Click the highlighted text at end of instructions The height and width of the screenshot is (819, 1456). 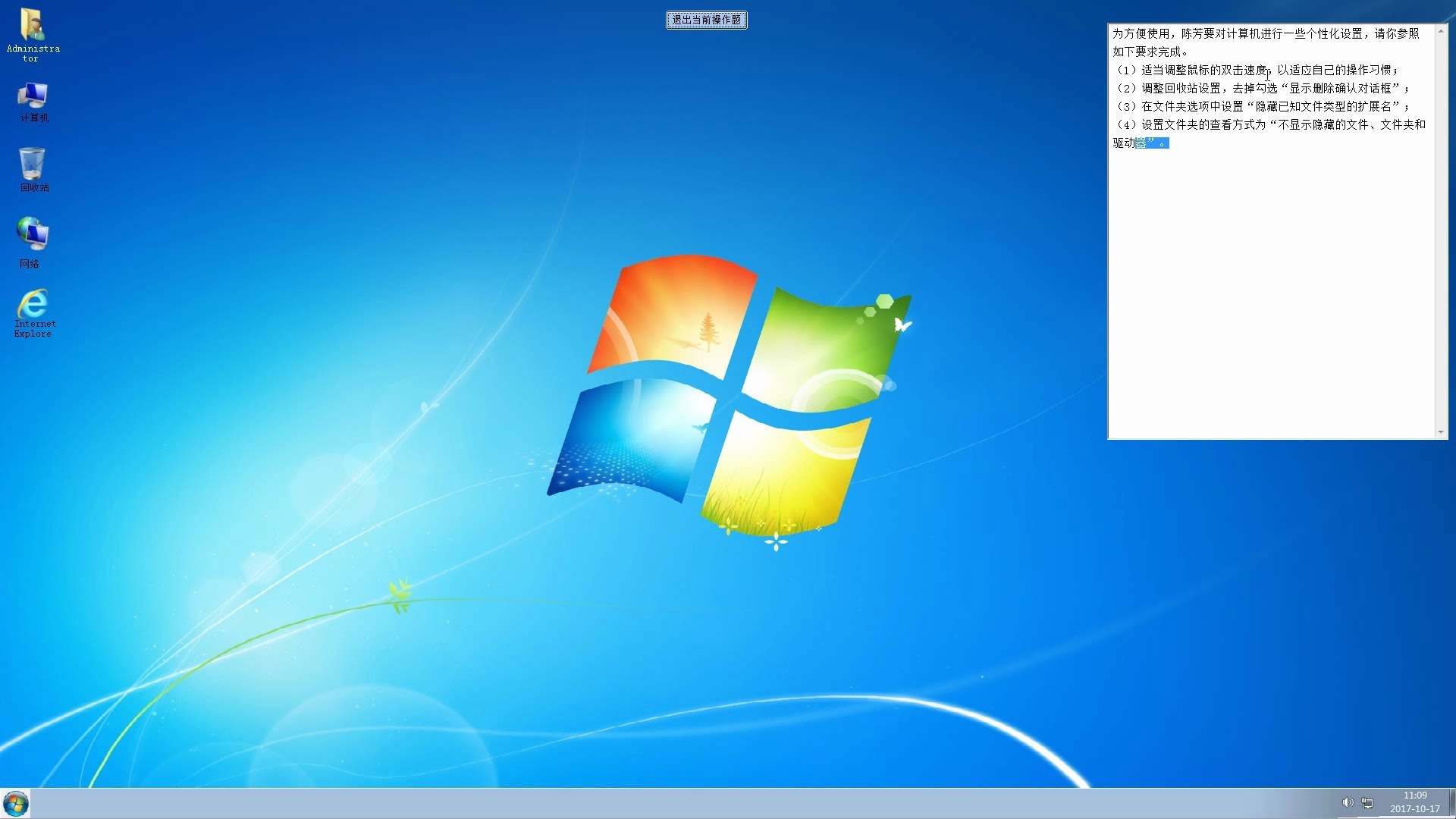pyautogui.click(x=1152, y=143)
